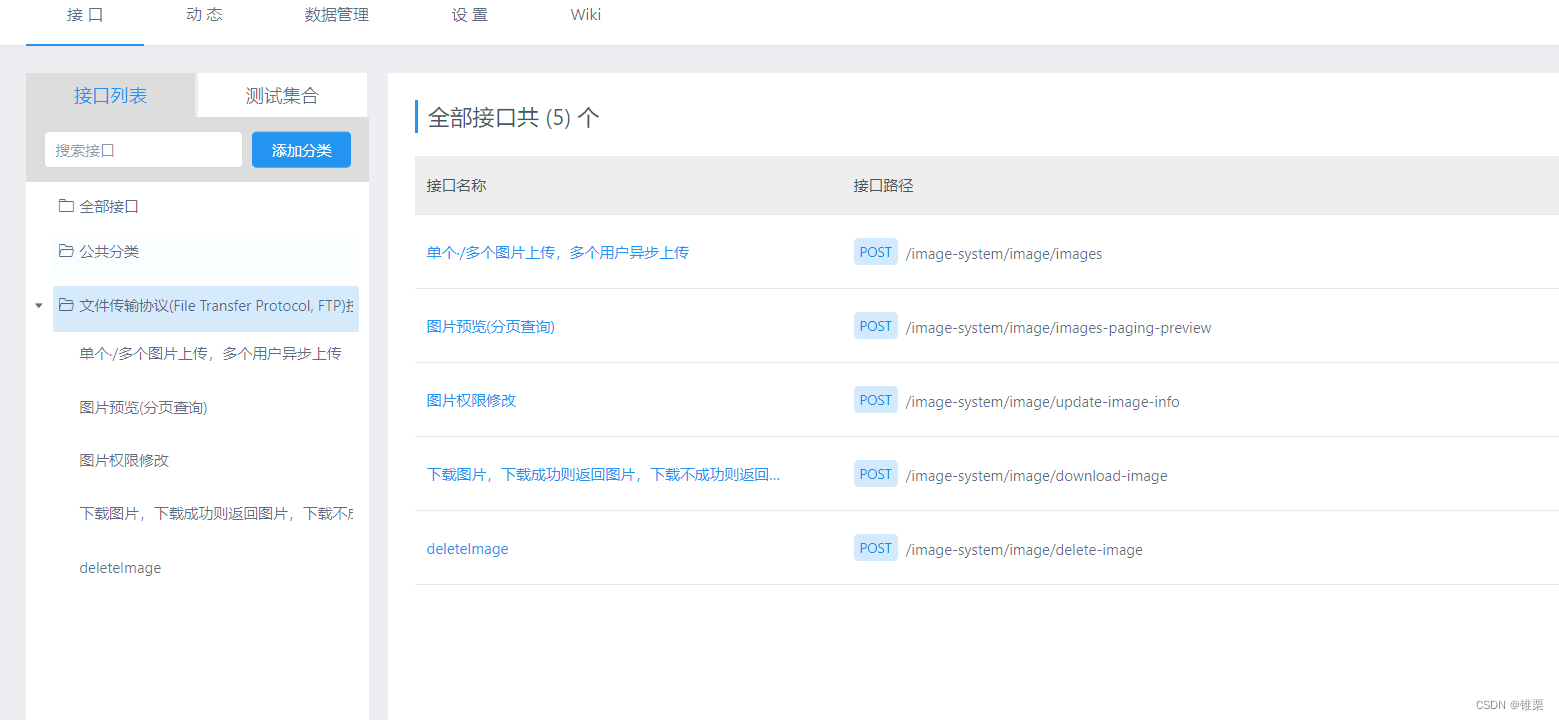This screenshot has height=720, width=1559.
Task: Click POST tag of update-image-info row
Action: pos(875,400)
